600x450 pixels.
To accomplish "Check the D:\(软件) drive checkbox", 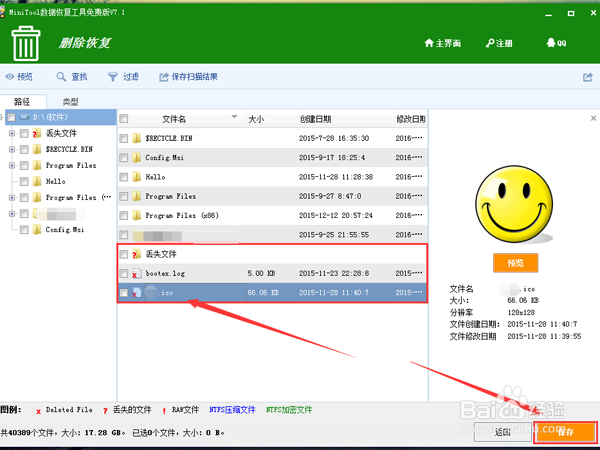I will pyautogui.click(x=11, y=117).
